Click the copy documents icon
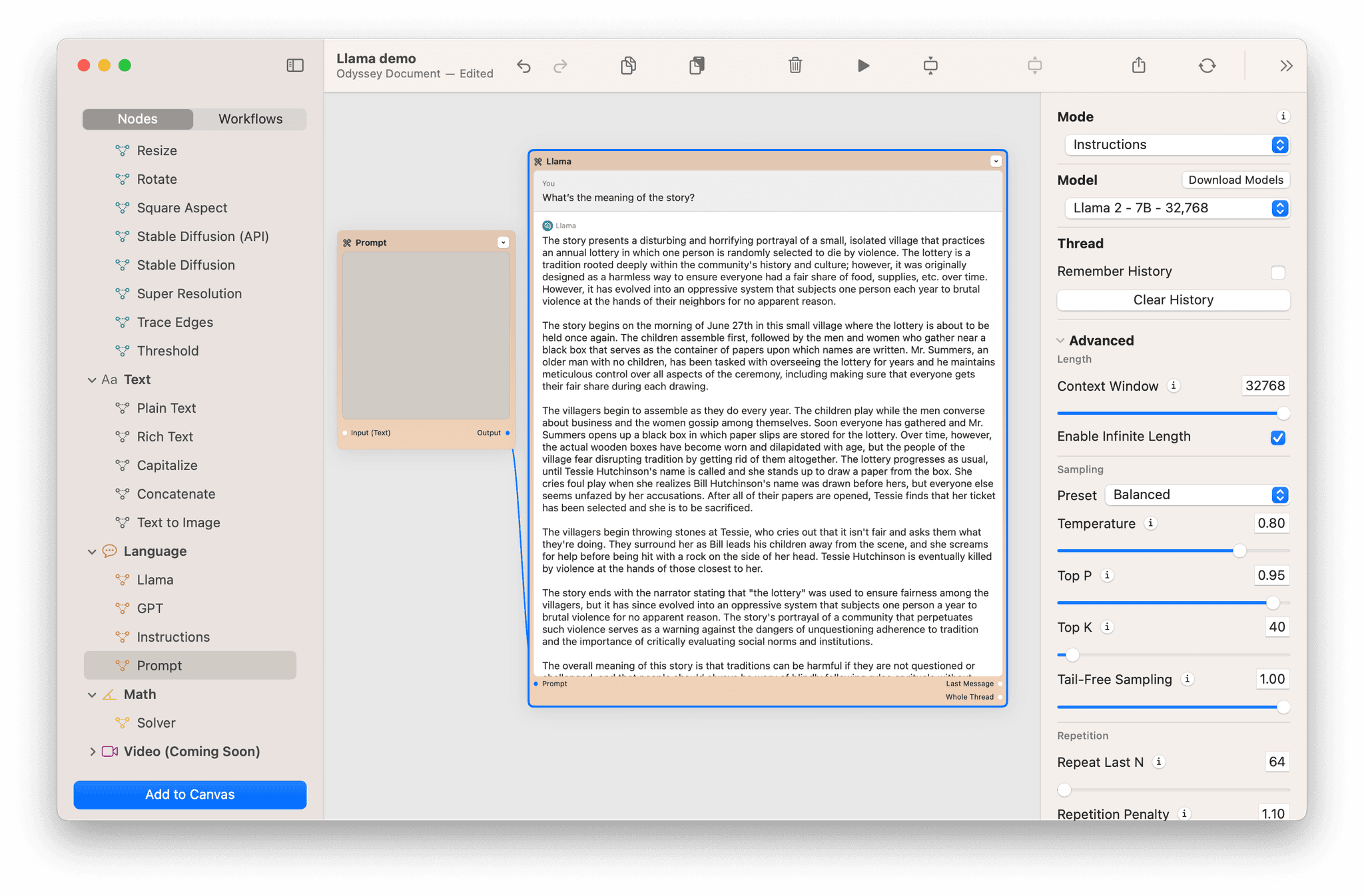 (628, 65)
